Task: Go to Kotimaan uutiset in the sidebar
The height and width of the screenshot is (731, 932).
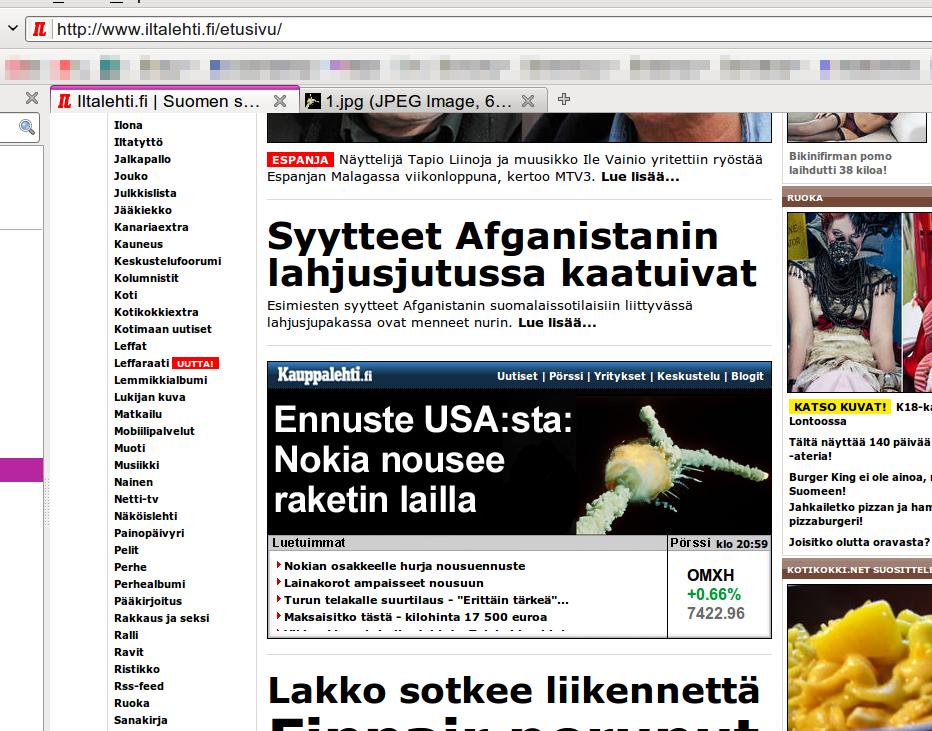Action: coord(163,329)
